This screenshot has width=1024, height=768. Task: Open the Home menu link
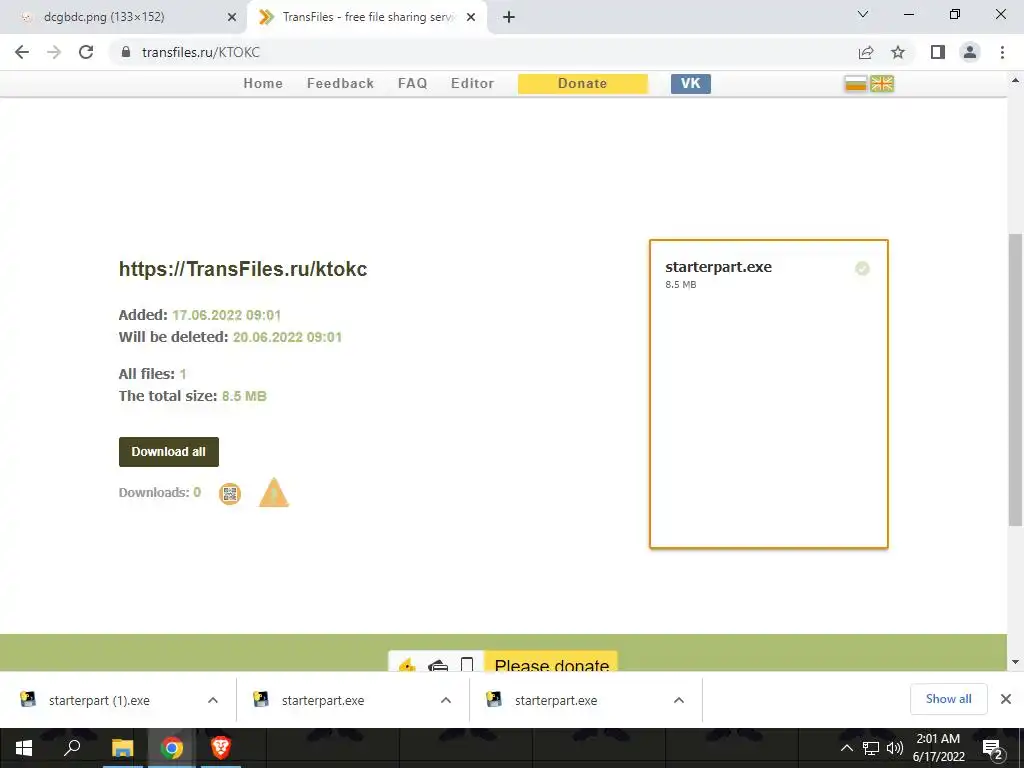263,84
